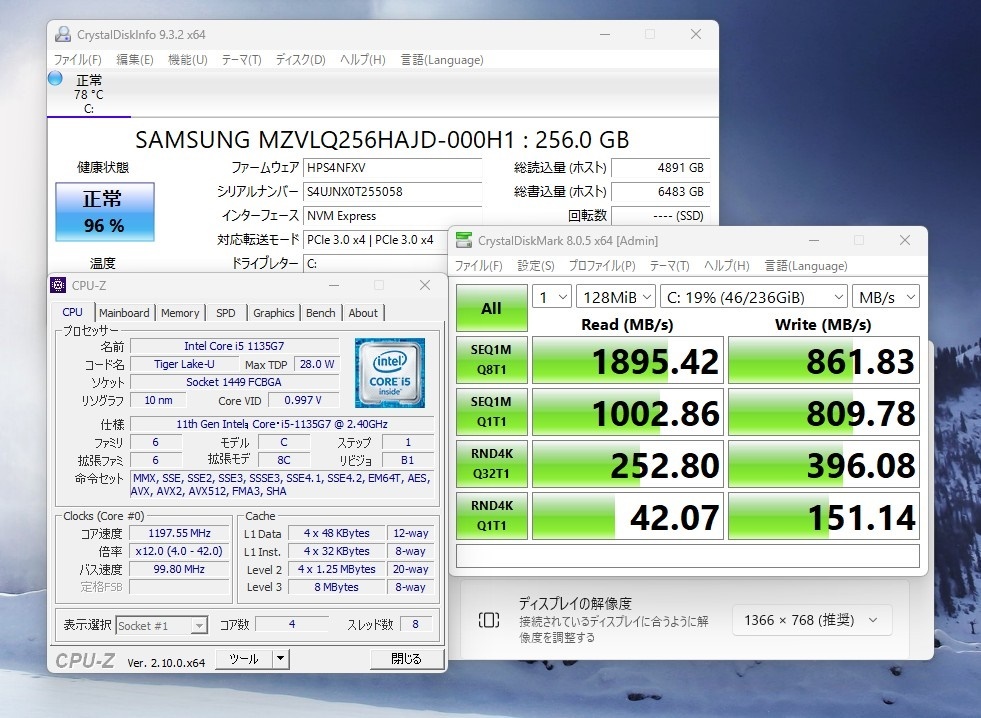Open the C: 19% drive selection dropdown

tap(754, 297)
